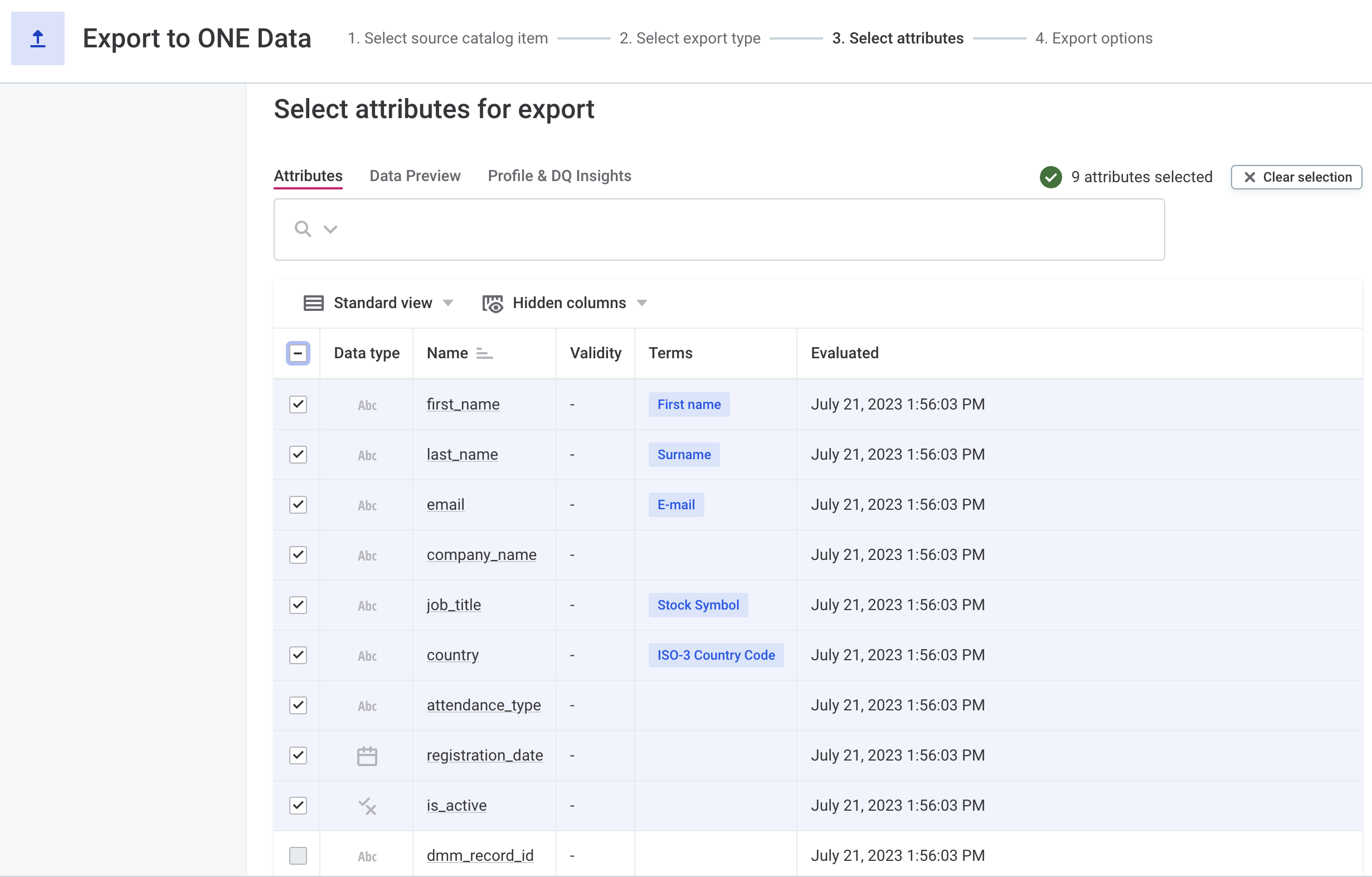The width and height of the screenshot is (1372, 877).
Task: Focus the attribute search input field
Action: (x=741, y=229)
